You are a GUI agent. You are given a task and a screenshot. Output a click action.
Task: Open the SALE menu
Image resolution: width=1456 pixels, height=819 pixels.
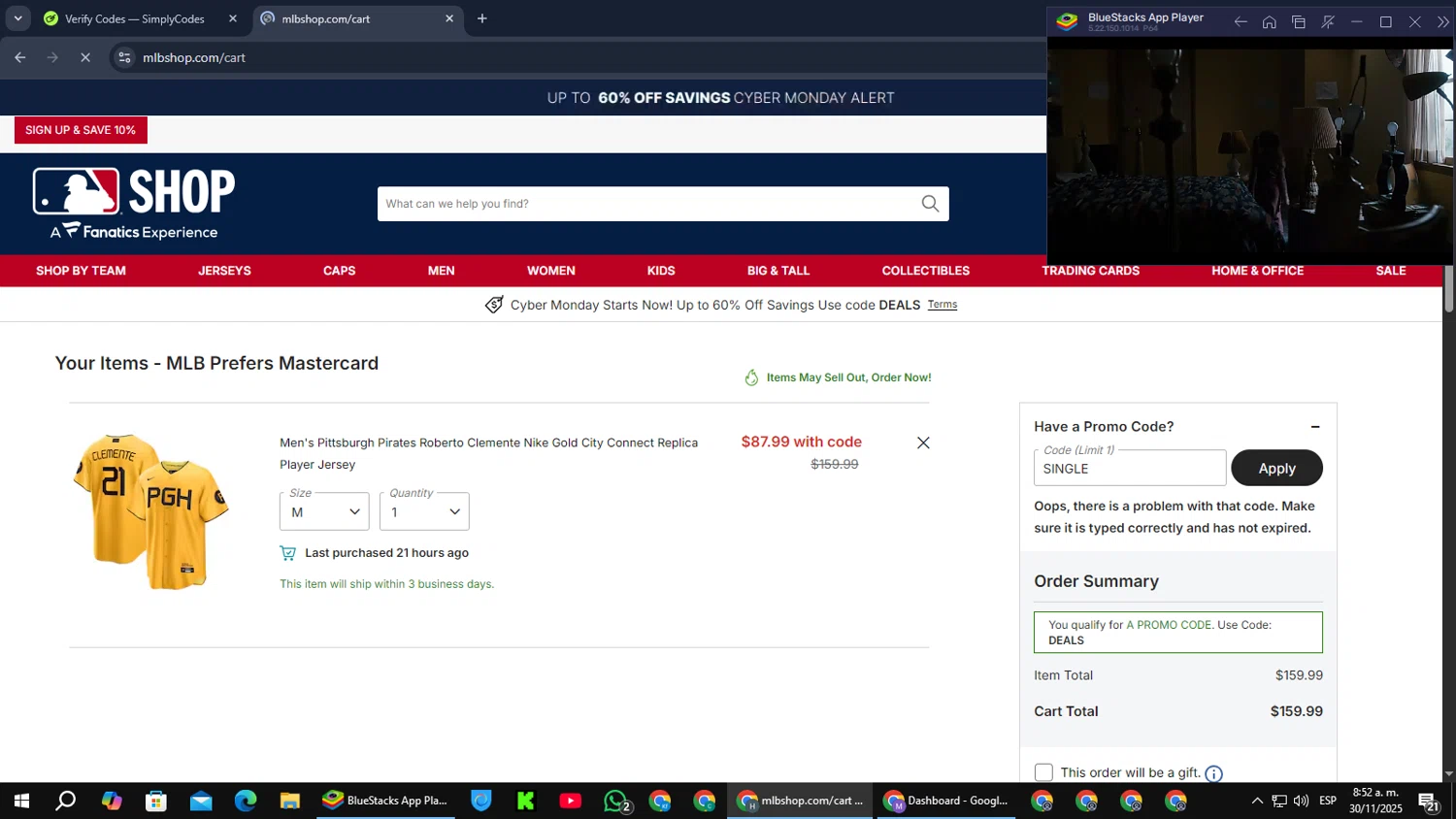coord(1391,271)
